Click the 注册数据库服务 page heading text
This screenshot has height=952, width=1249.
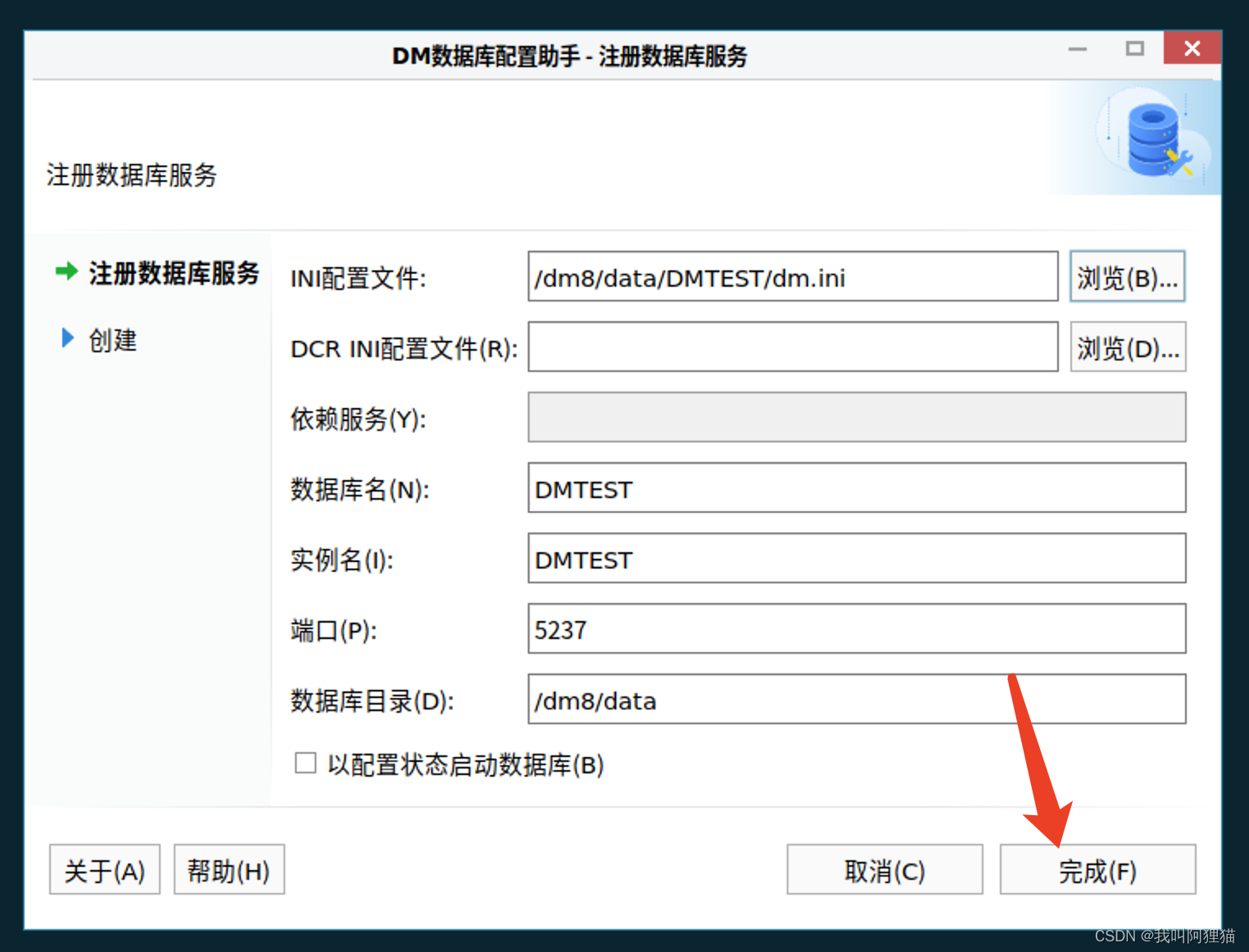pos(131,175)
